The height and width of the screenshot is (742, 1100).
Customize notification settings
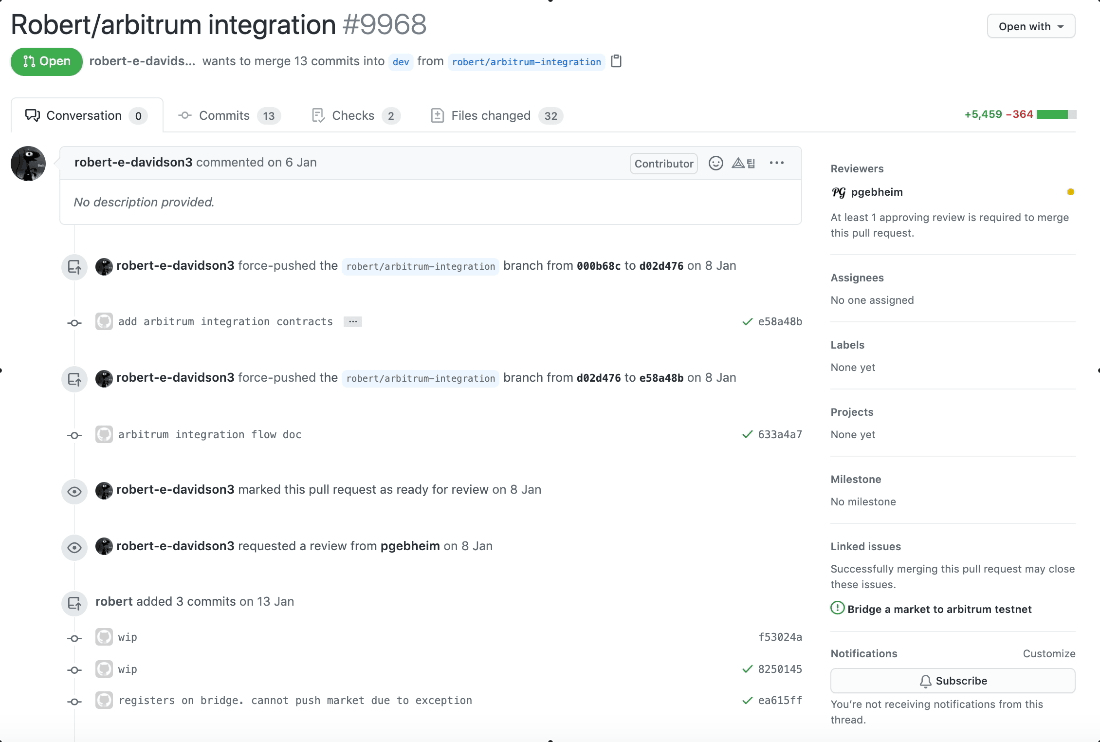tap(1049, 653)
